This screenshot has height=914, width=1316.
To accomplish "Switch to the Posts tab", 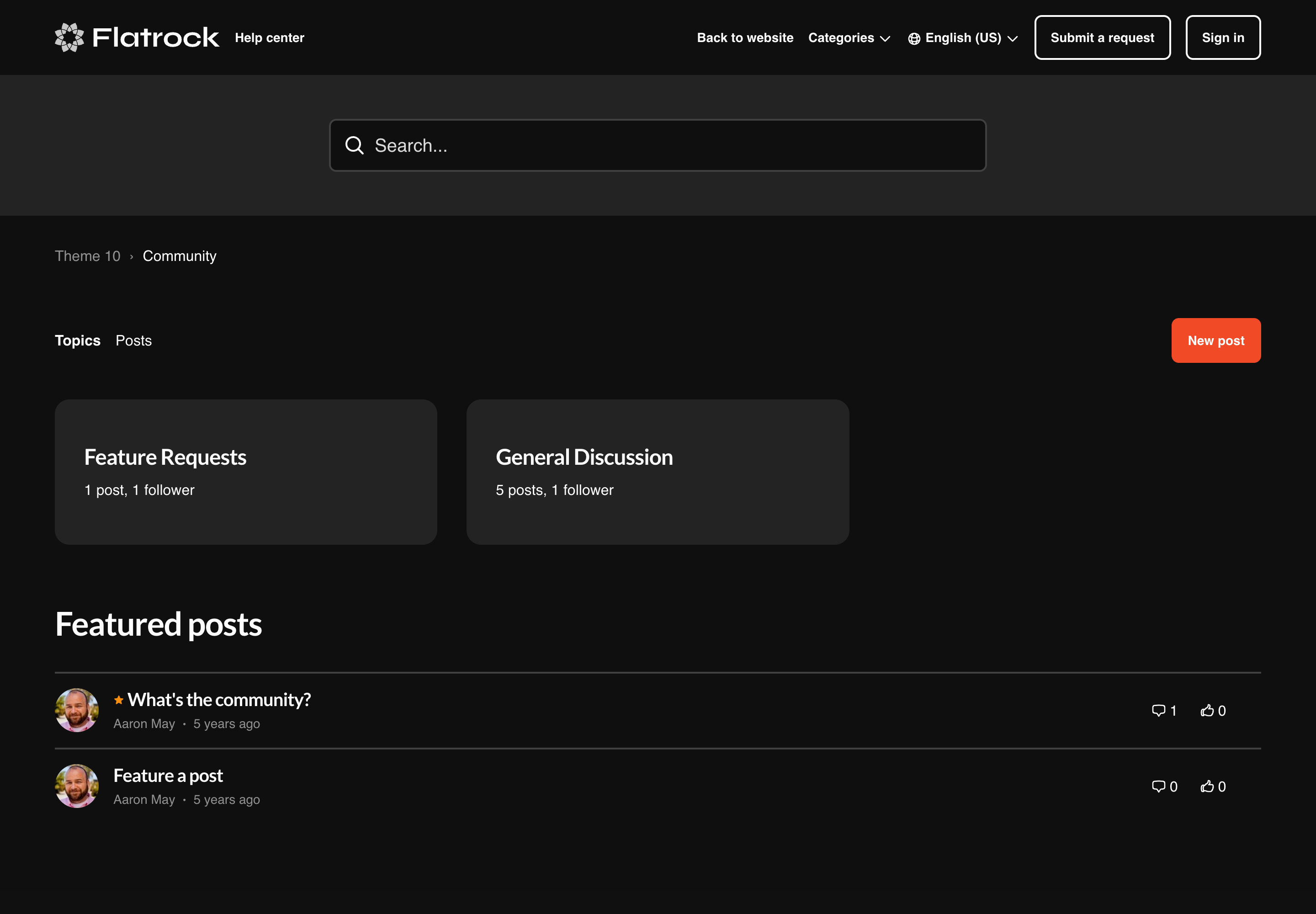I will click(x=133, y=341).
